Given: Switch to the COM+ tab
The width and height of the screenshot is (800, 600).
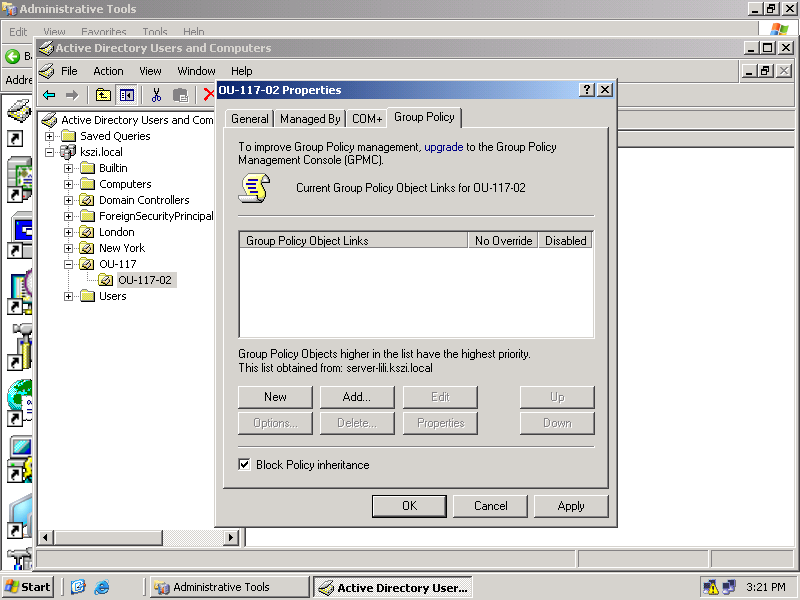Looking at the screenshot, I should click(x=367, y=118).
